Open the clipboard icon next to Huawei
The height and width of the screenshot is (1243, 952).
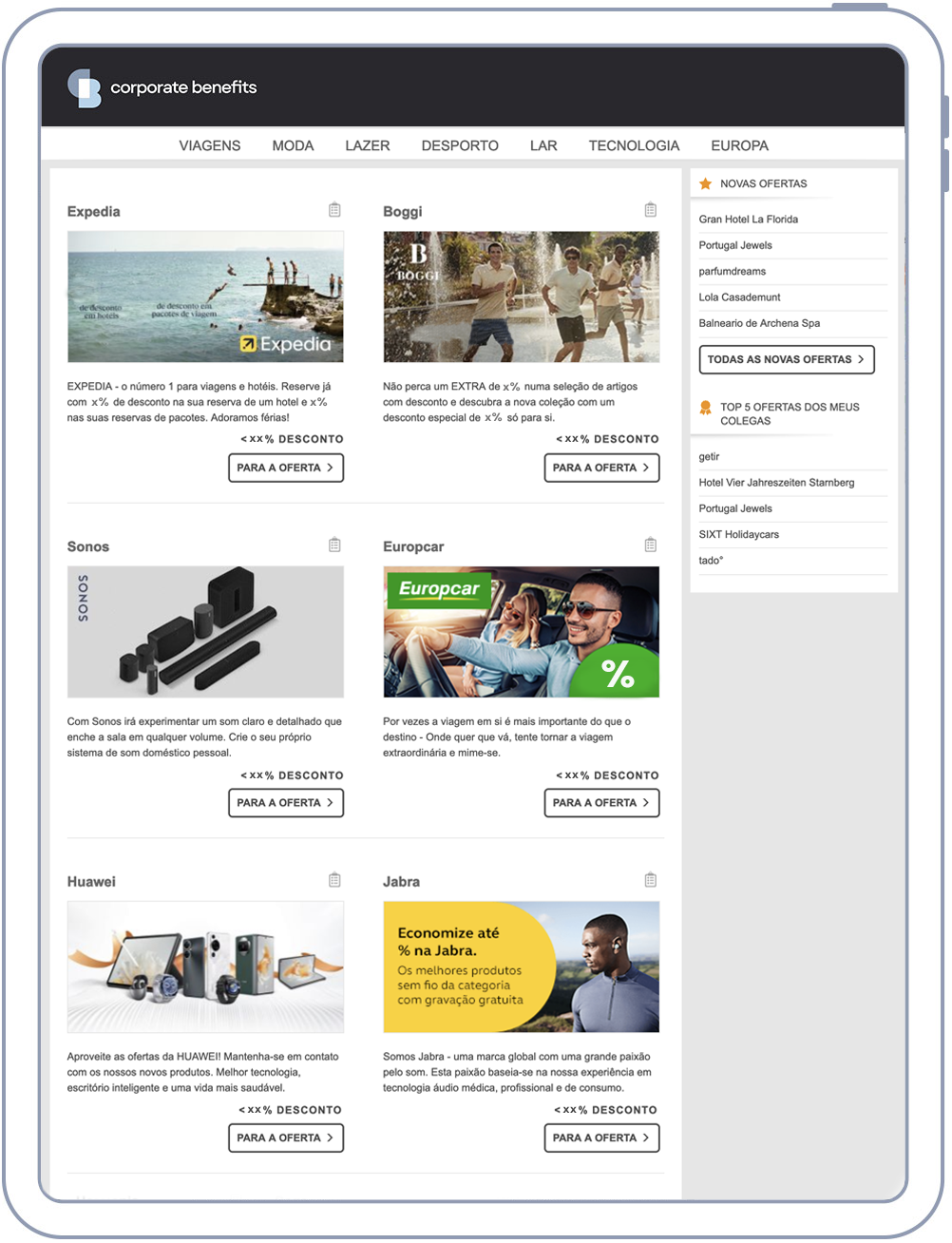[334, 880]
